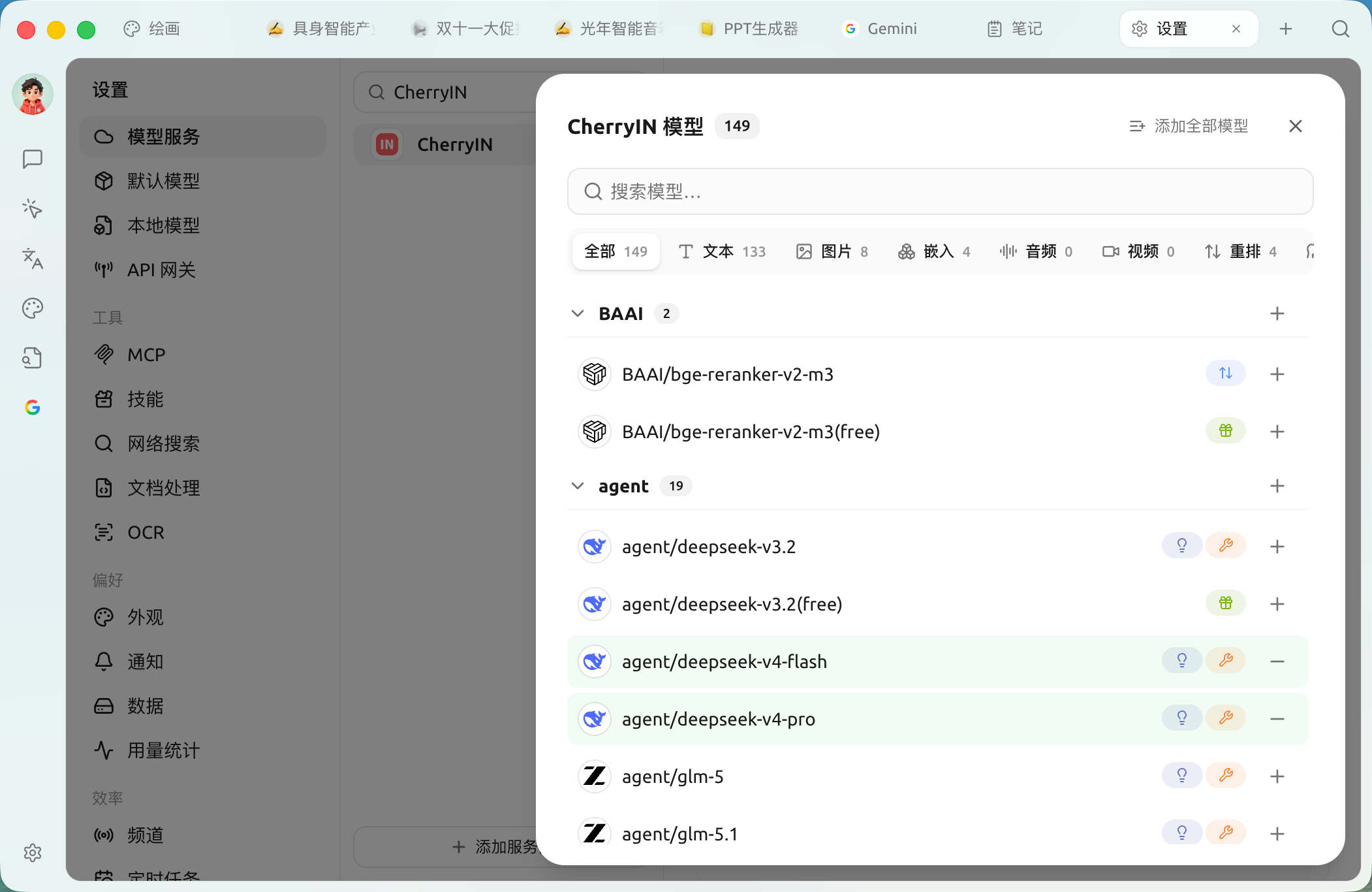Viewport: 1372px width, 892px height.
Task: Click the 添加全部模型 button
Action: click(x=1189, y=126)
